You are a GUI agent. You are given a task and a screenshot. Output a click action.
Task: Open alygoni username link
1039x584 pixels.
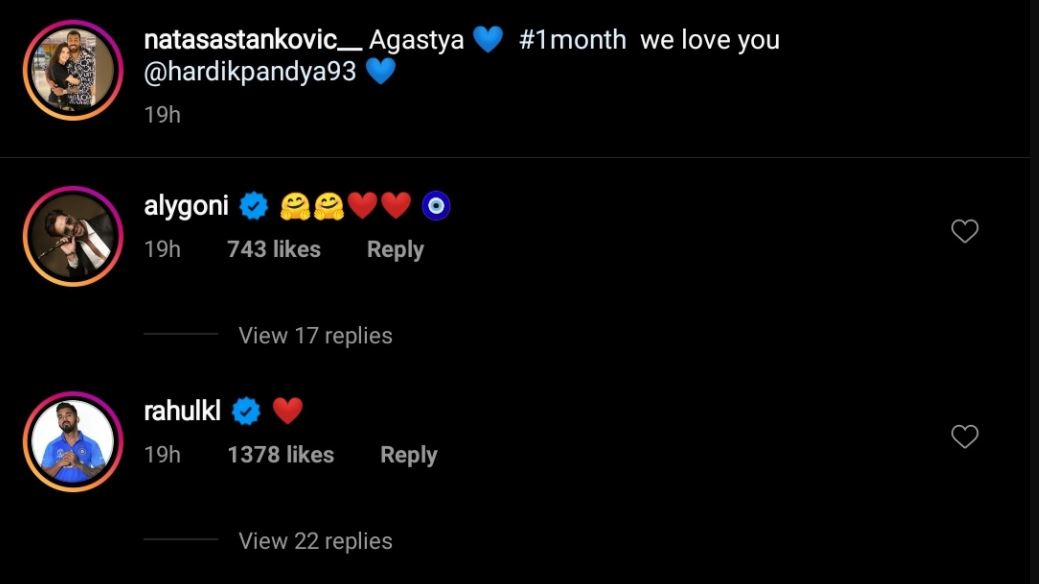point(186,207)
